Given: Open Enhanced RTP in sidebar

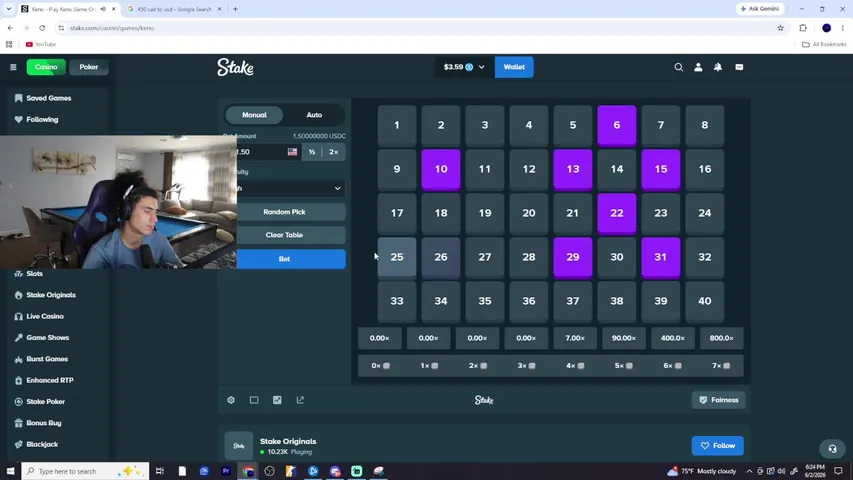Looking at the screenshot, I should (x=50, y=380).
